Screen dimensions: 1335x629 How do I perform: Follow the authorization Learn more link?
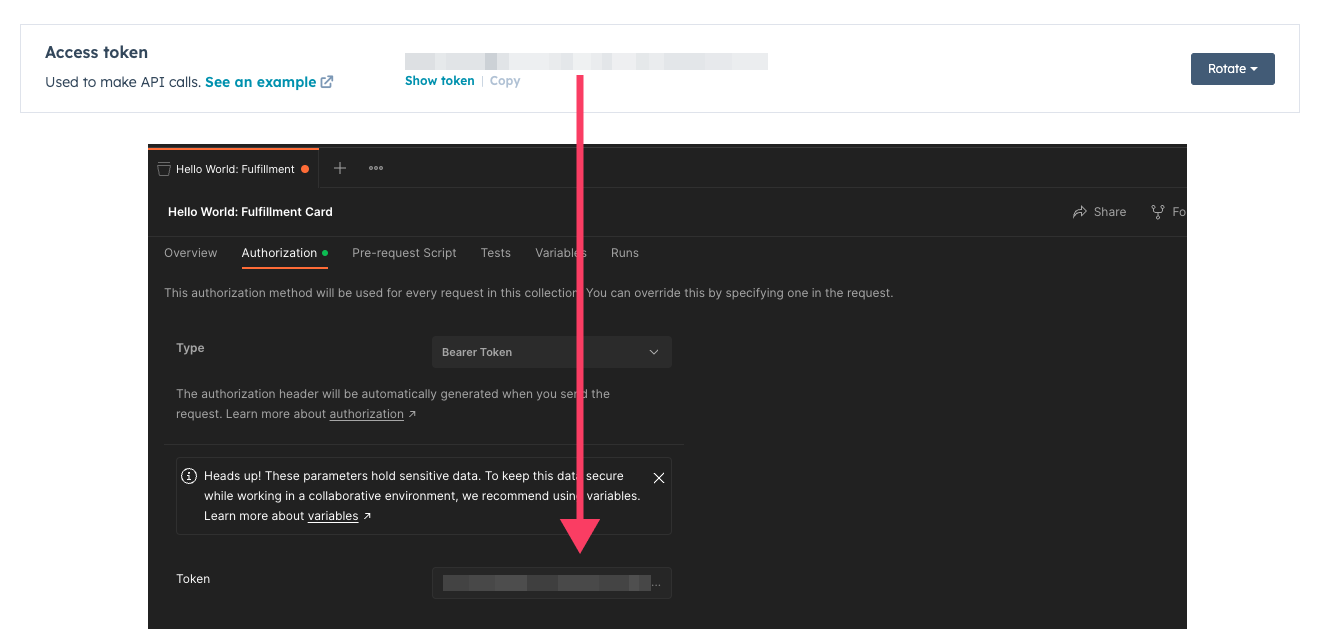tap(366, 414)
